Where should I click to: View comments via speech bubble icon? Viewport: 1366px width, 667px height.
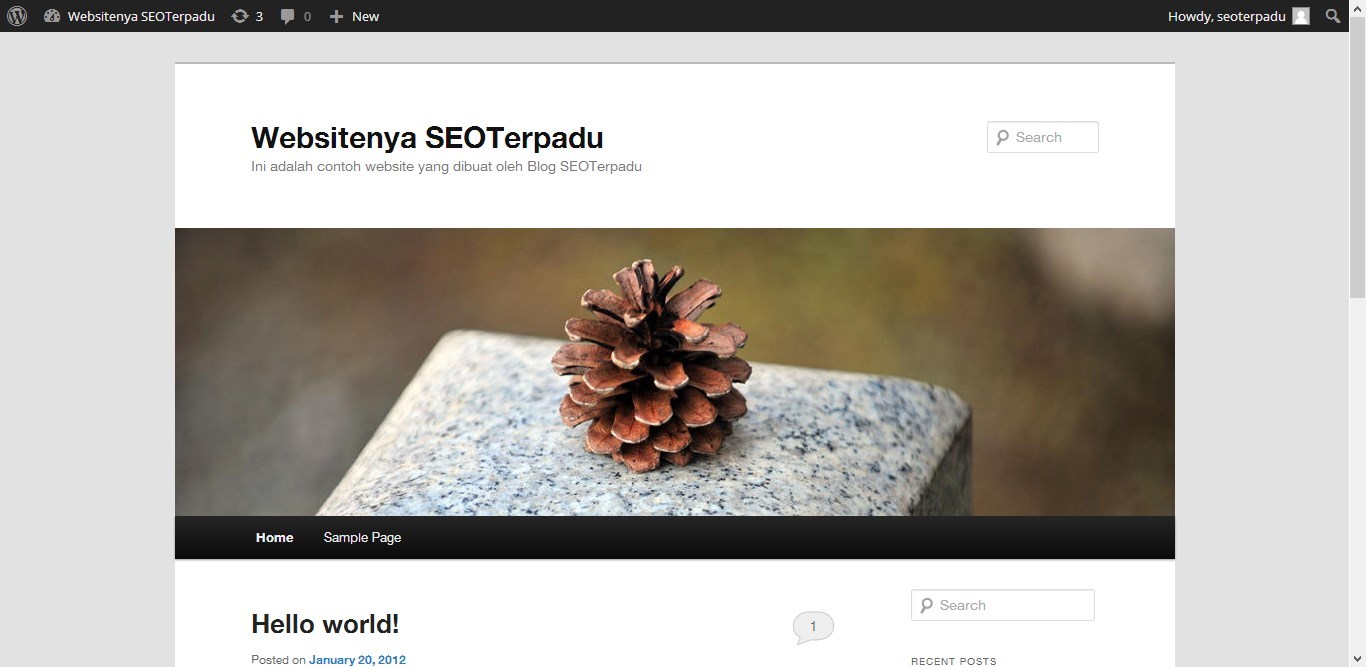[288, 16]
